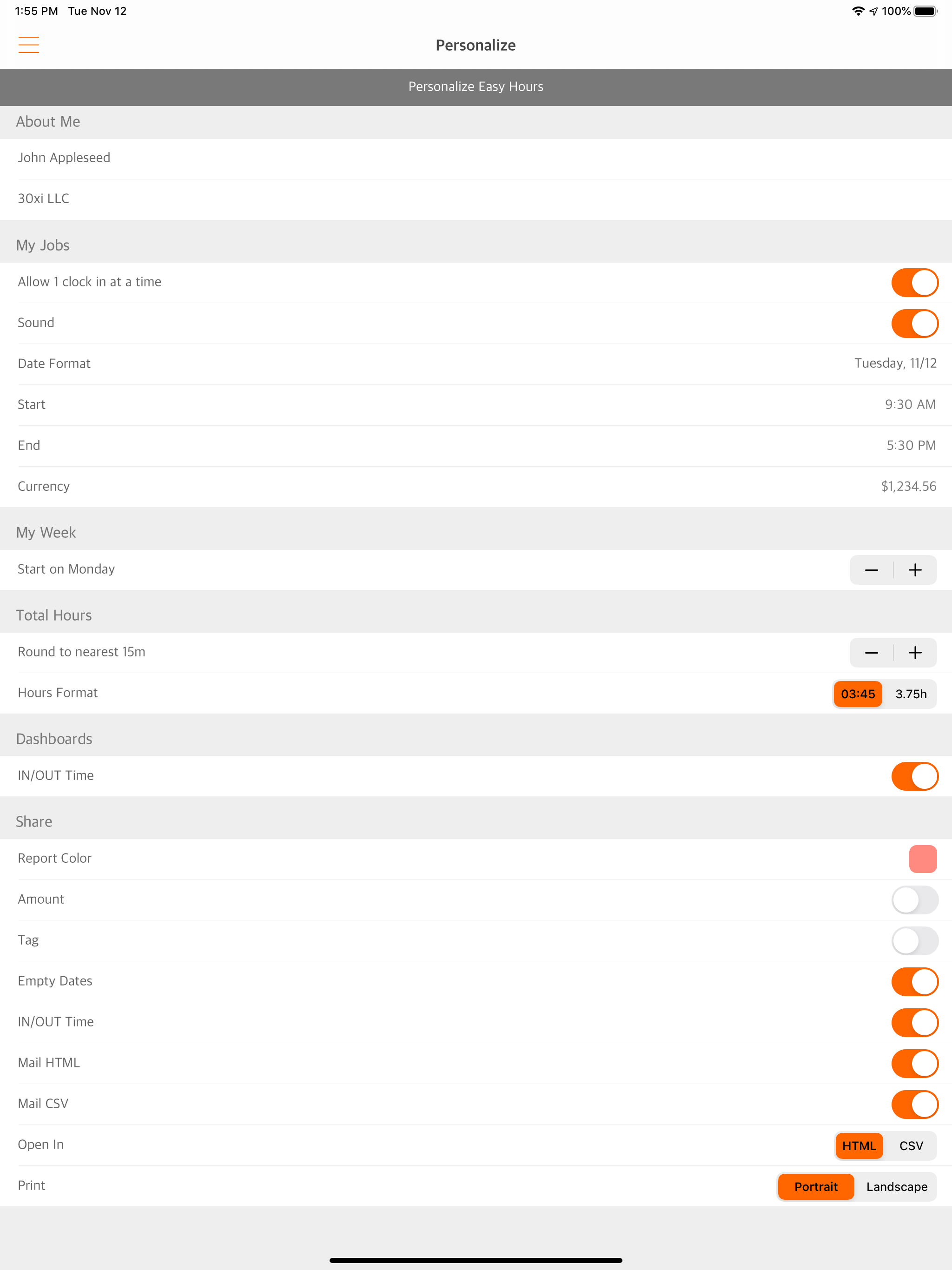Open the navigation hamburger menu
Screen dimensions: 952x1270
(29, 44)
